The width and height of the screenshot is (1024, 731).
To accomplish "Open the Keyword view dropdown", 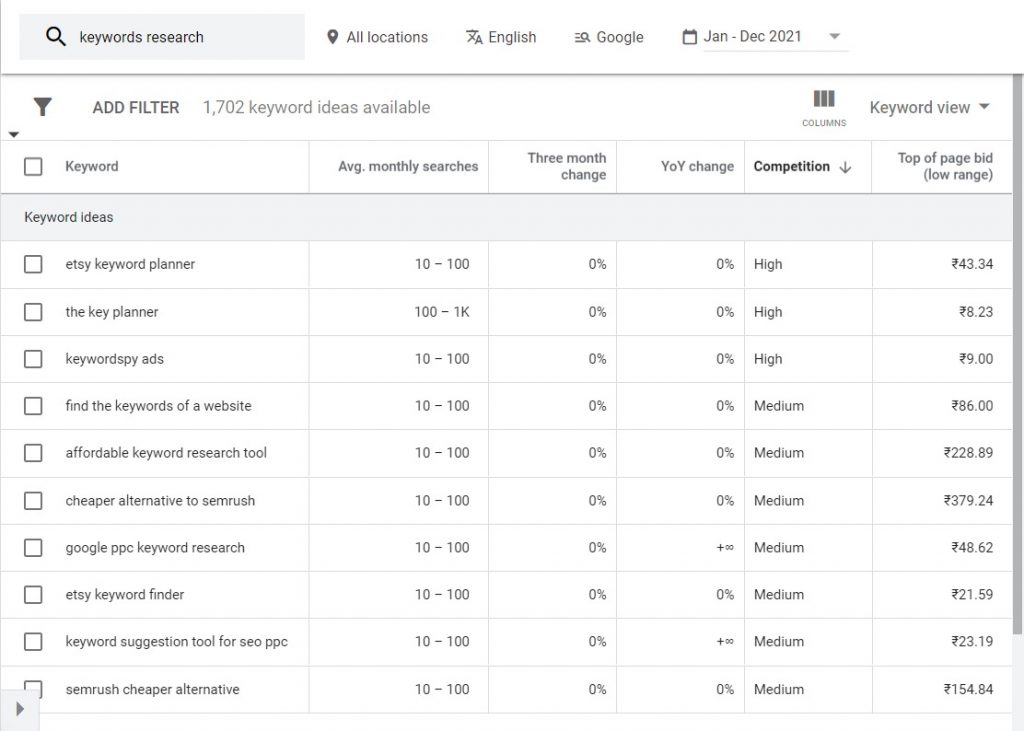I will pyautogui.click(x=929, y=107).
